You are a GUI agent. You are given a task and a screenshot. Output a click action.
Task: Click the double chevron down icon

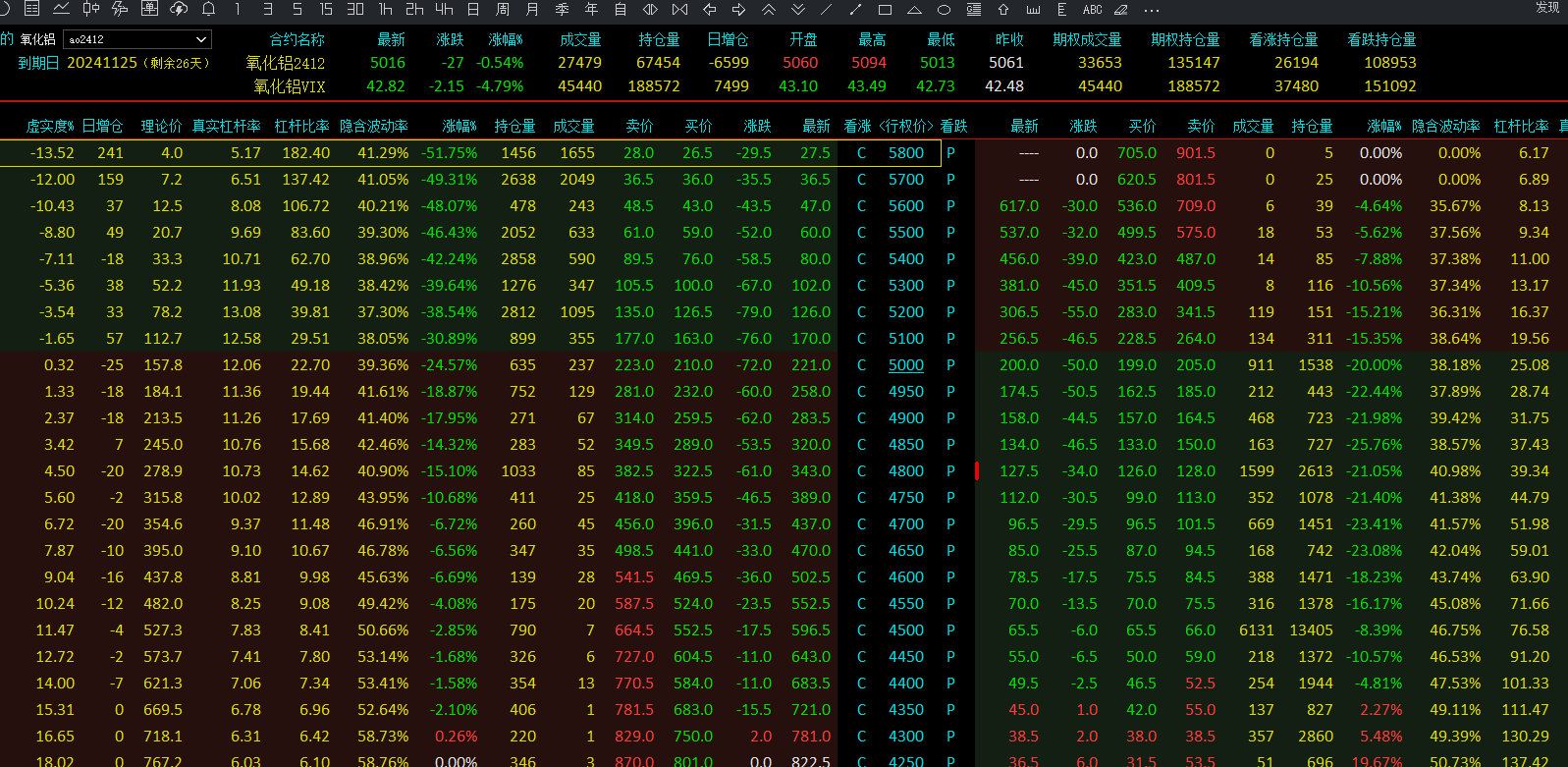(x=797, y=9)
